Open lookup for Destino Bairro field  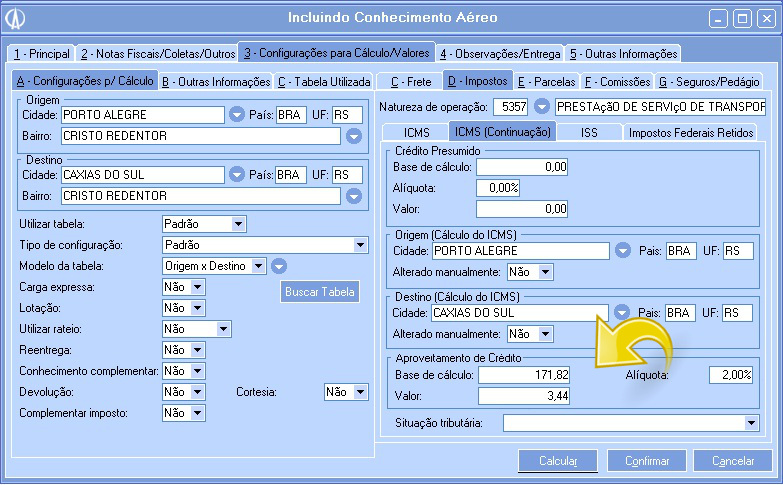(x=354, y=195)
